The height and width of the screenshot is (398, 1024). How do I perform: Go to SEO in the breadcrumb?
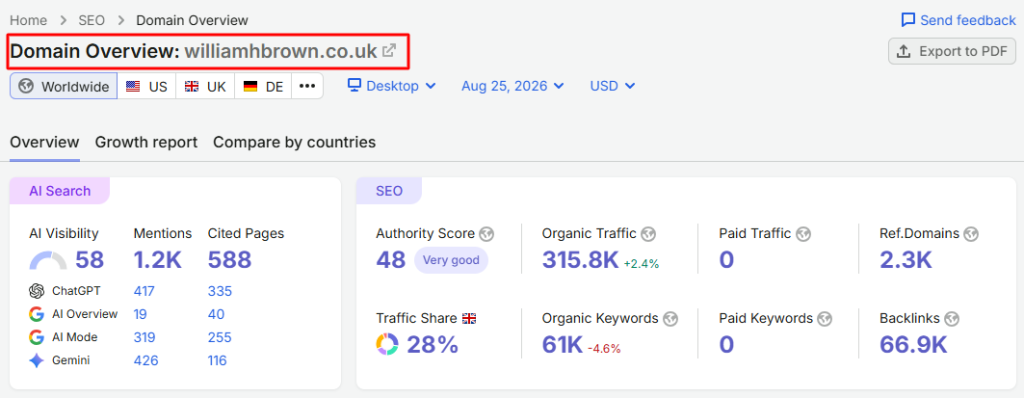pos(91,20)
